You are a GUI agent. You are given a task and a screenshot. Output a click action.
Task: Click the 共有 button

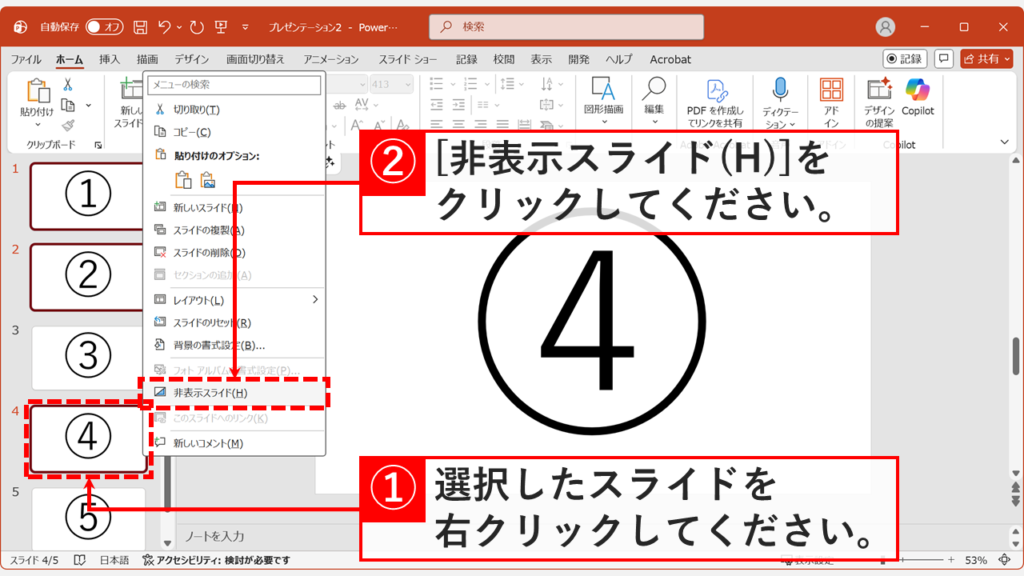click(988, 58)
